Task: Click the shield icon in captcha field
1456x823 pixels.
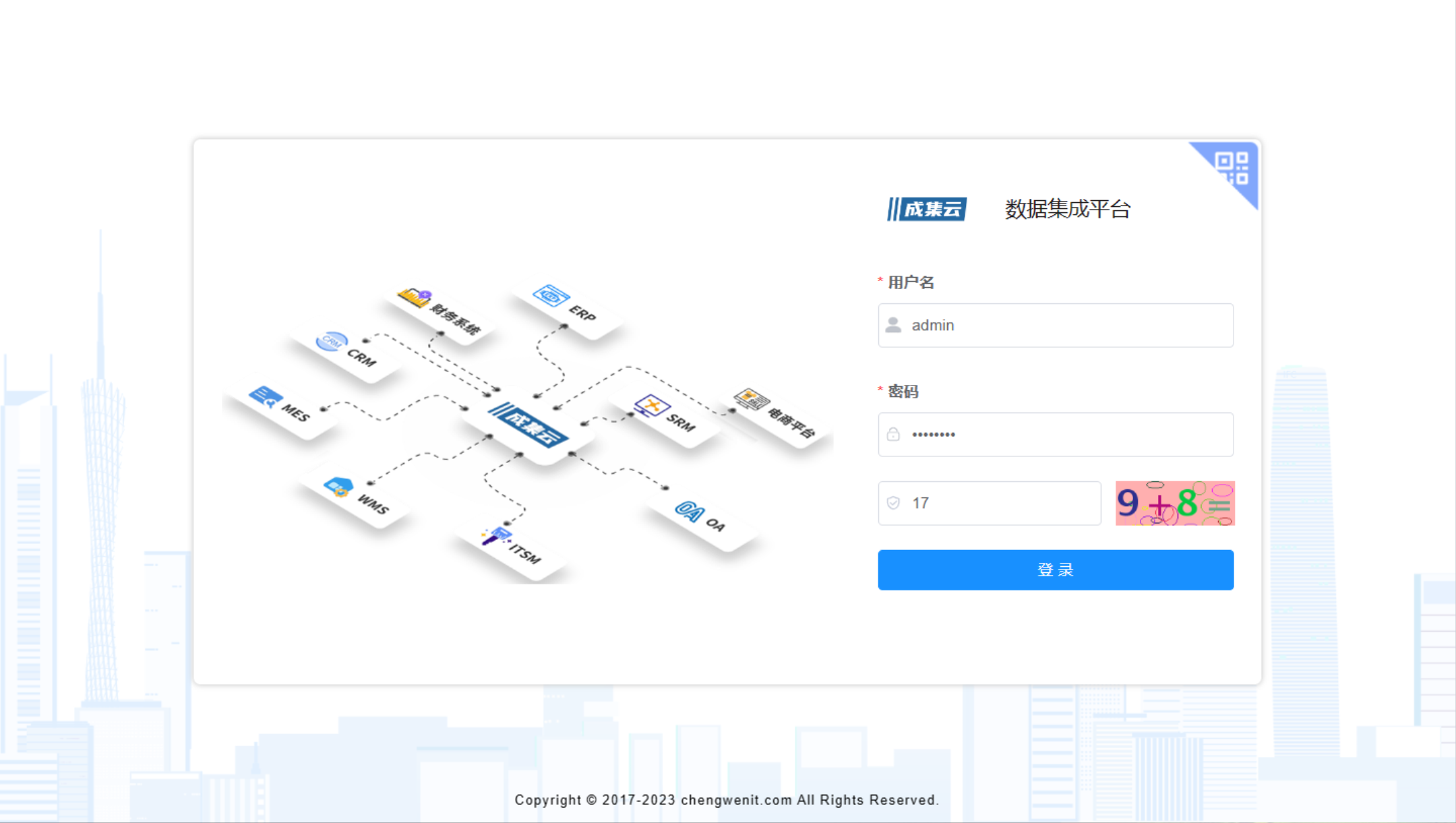Action: coord(894,504)
